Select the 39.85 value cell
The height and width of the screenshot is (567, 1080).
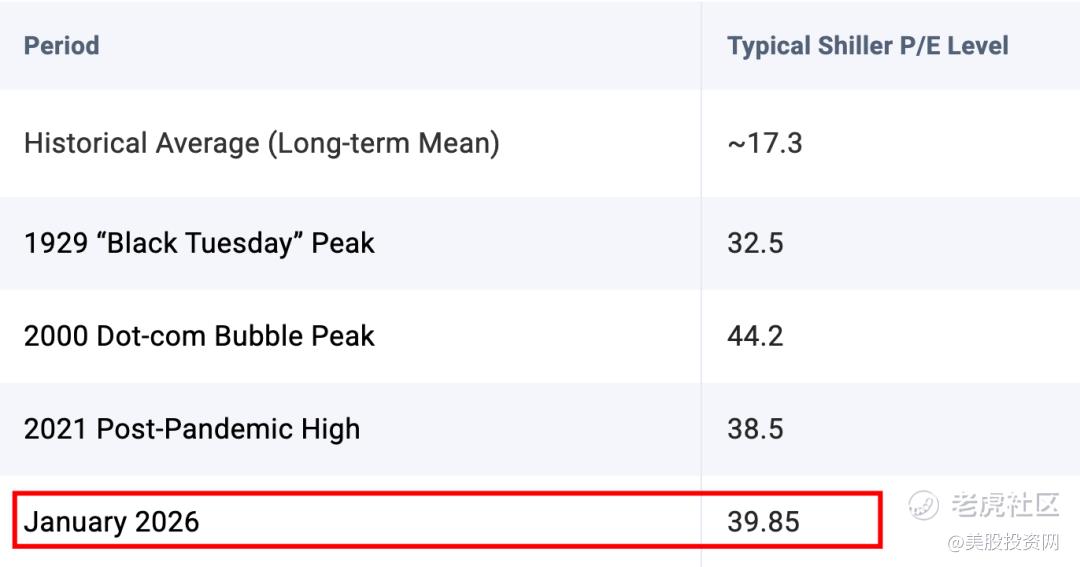(x=763, y=522)
